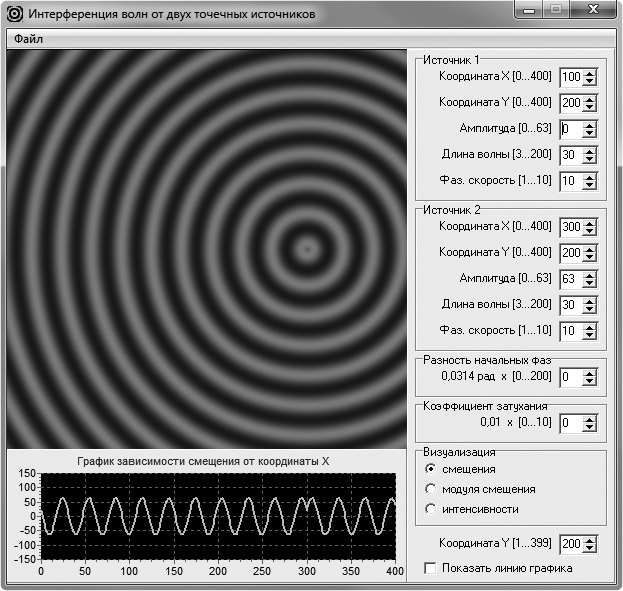Focus Источник 2 Фаз. скорость input field
Image resolution: width=623 pixels, height=591 pixels.
(571, 331)
